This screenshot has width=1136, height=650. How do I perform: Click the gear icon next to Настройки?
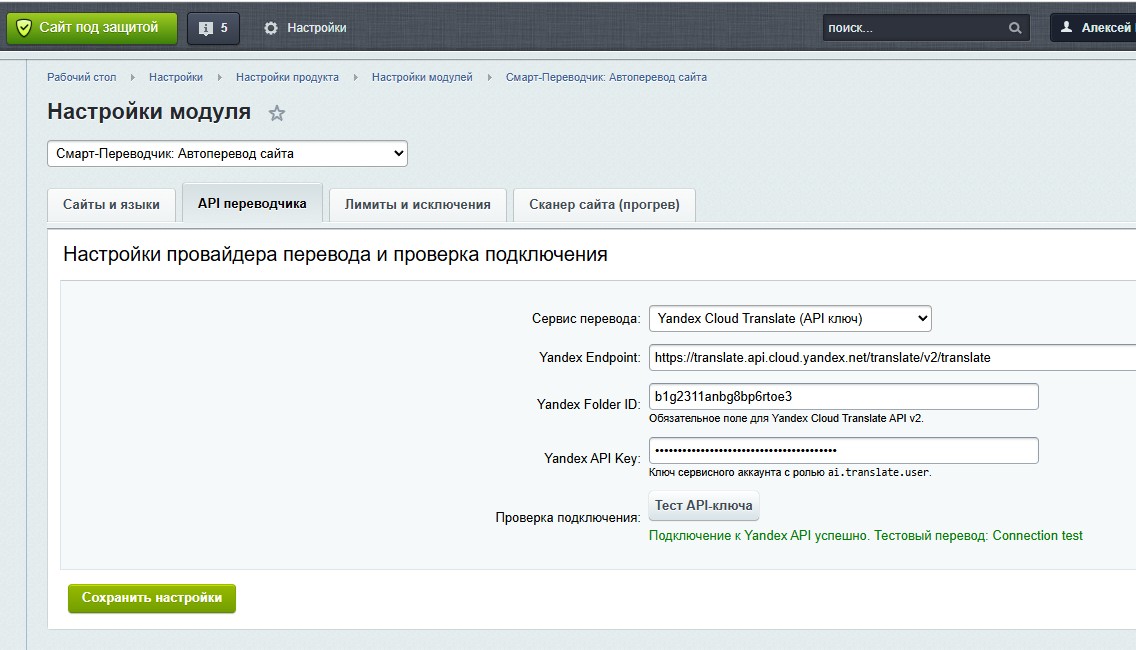(x=271, y=28)
